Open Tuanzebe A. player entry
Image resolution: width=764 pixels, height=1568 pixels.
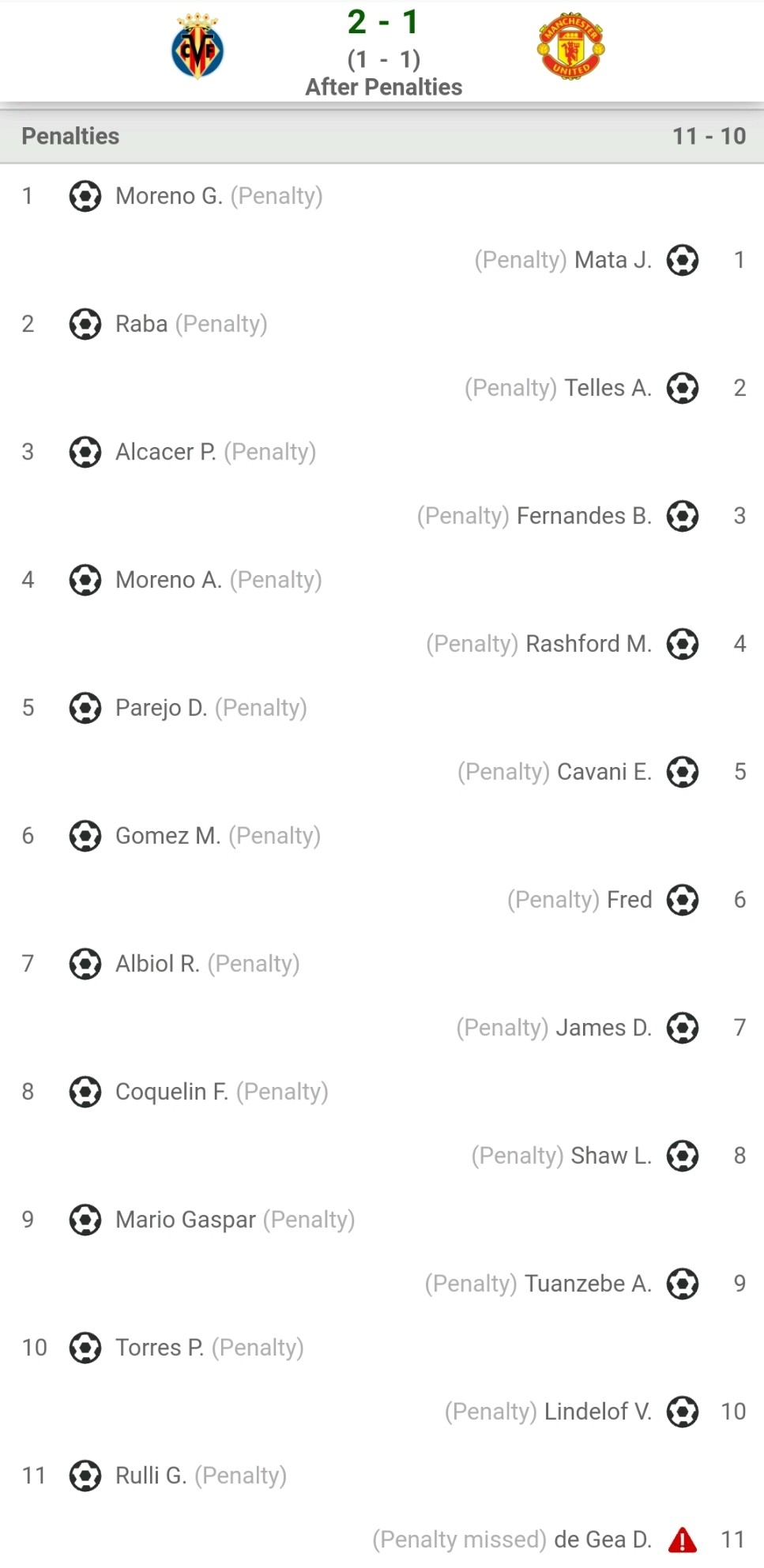[588, 1284]
